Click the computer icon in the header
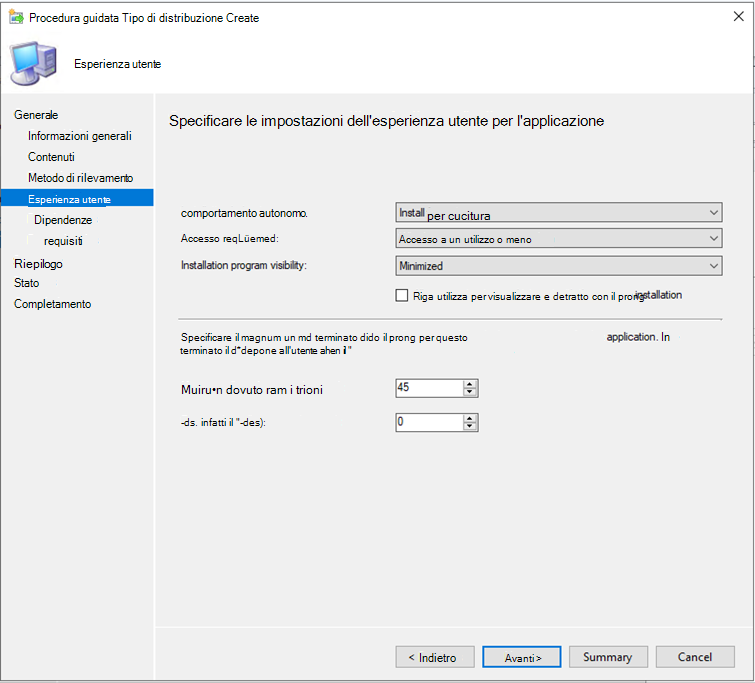This screenshot has width=755, height=683. pos(33,64)
